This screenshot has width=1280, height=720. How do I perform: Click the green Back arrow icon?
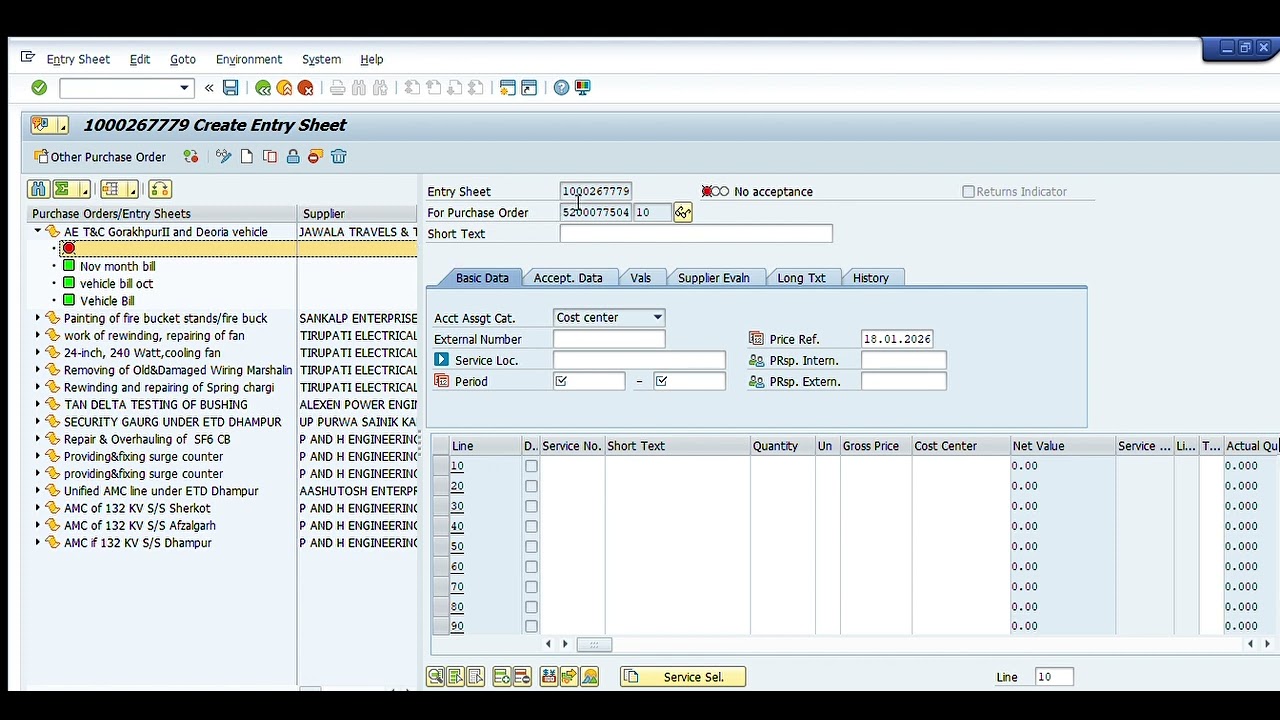tap(263, 88)
